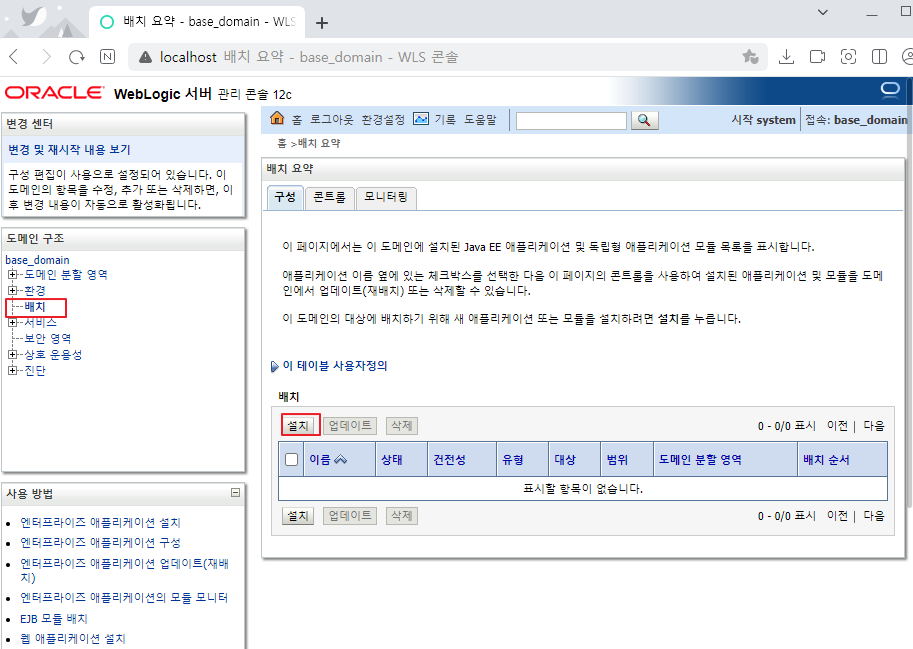Expand the 상호 운용성 tree node

tap(12, 354)
